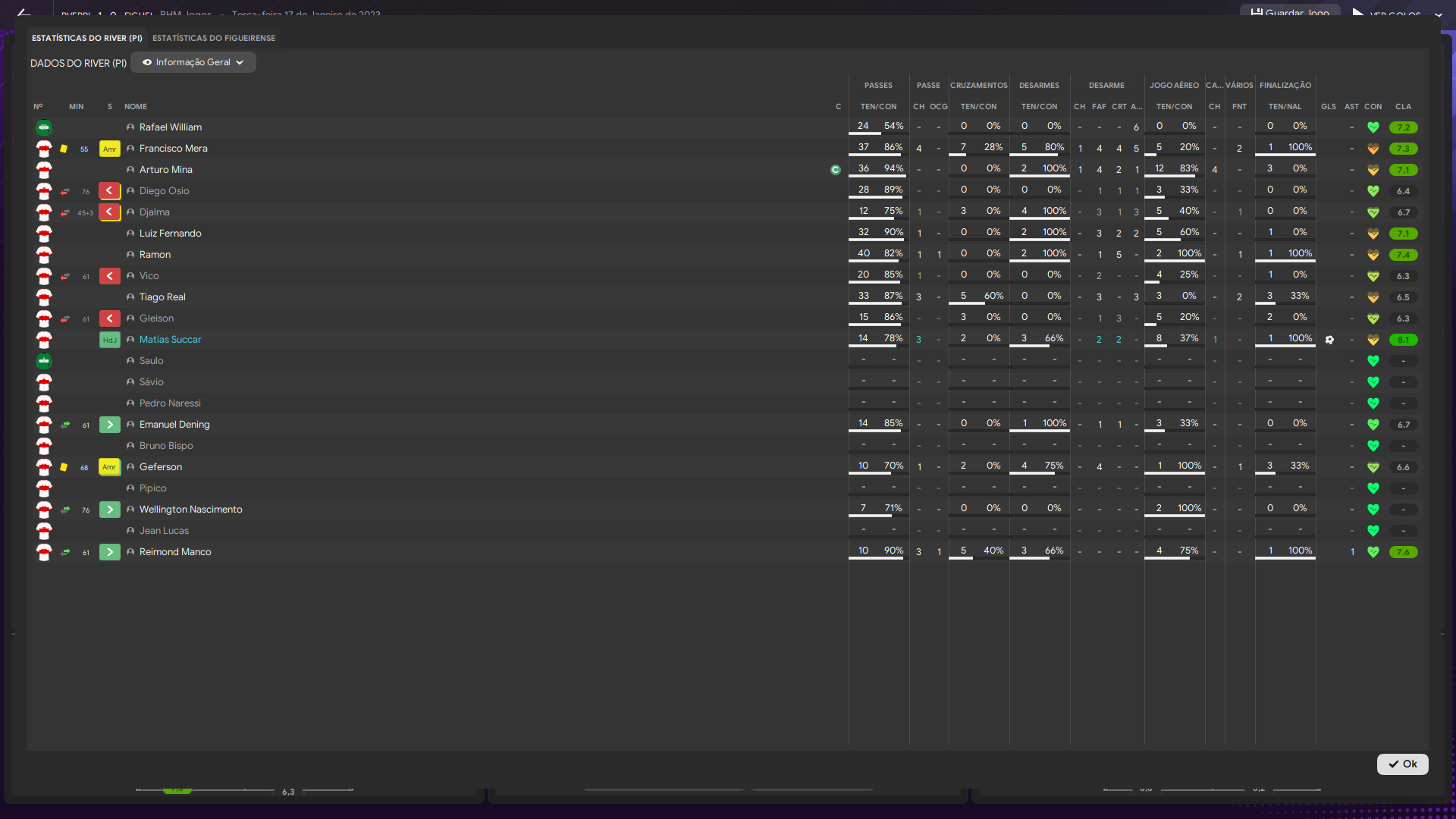The image size is (1456, 819).
Task: Click Emanuel Dening's green substituted-on arrow
Action: click(110, 425)
